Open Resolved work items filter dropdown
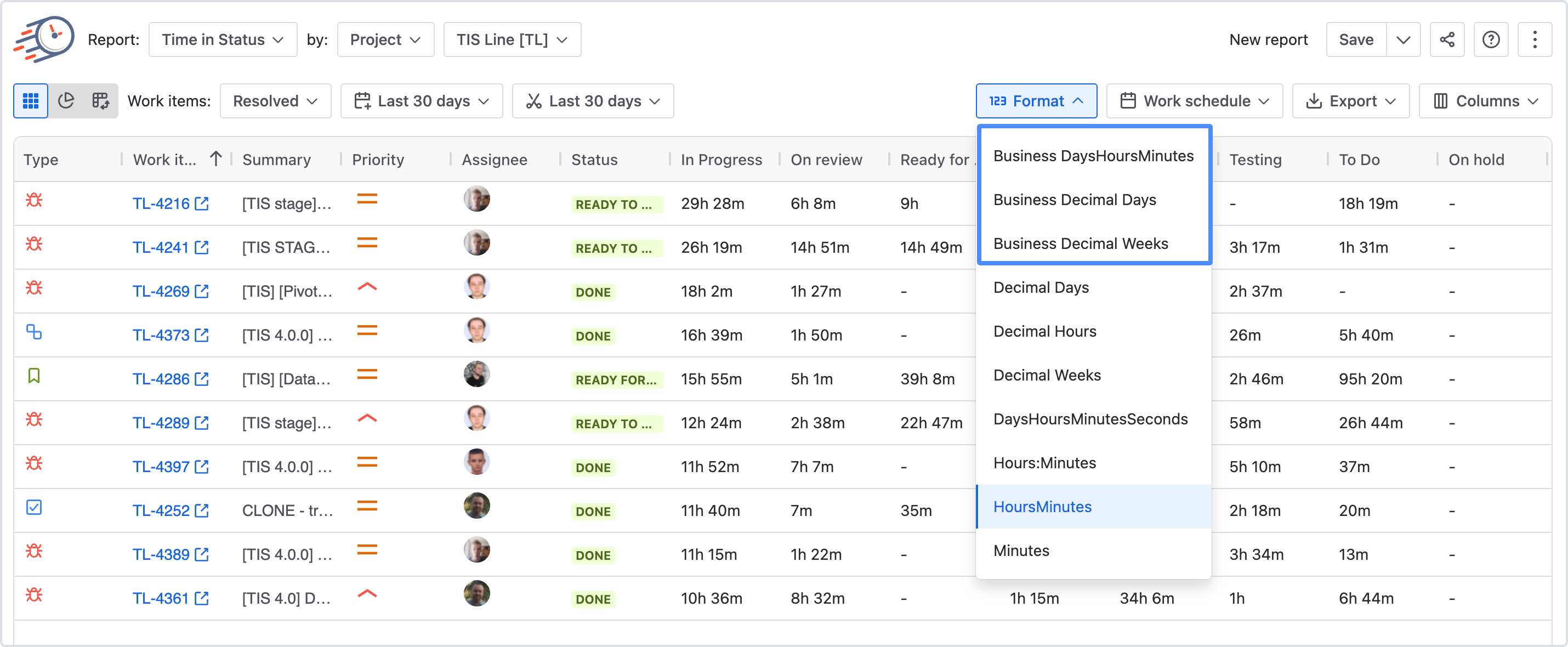 tap(275, 100)
